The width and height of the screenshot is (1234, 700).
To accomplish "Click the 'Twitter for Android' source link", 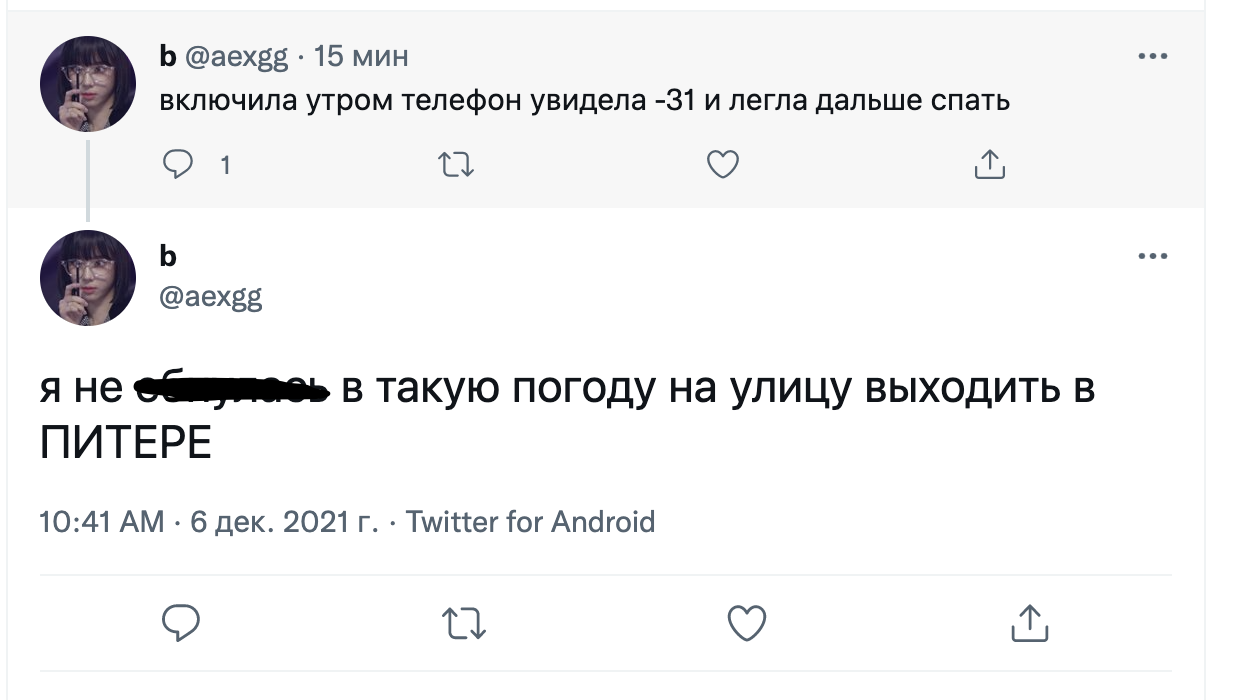I will tap(530, 521).
